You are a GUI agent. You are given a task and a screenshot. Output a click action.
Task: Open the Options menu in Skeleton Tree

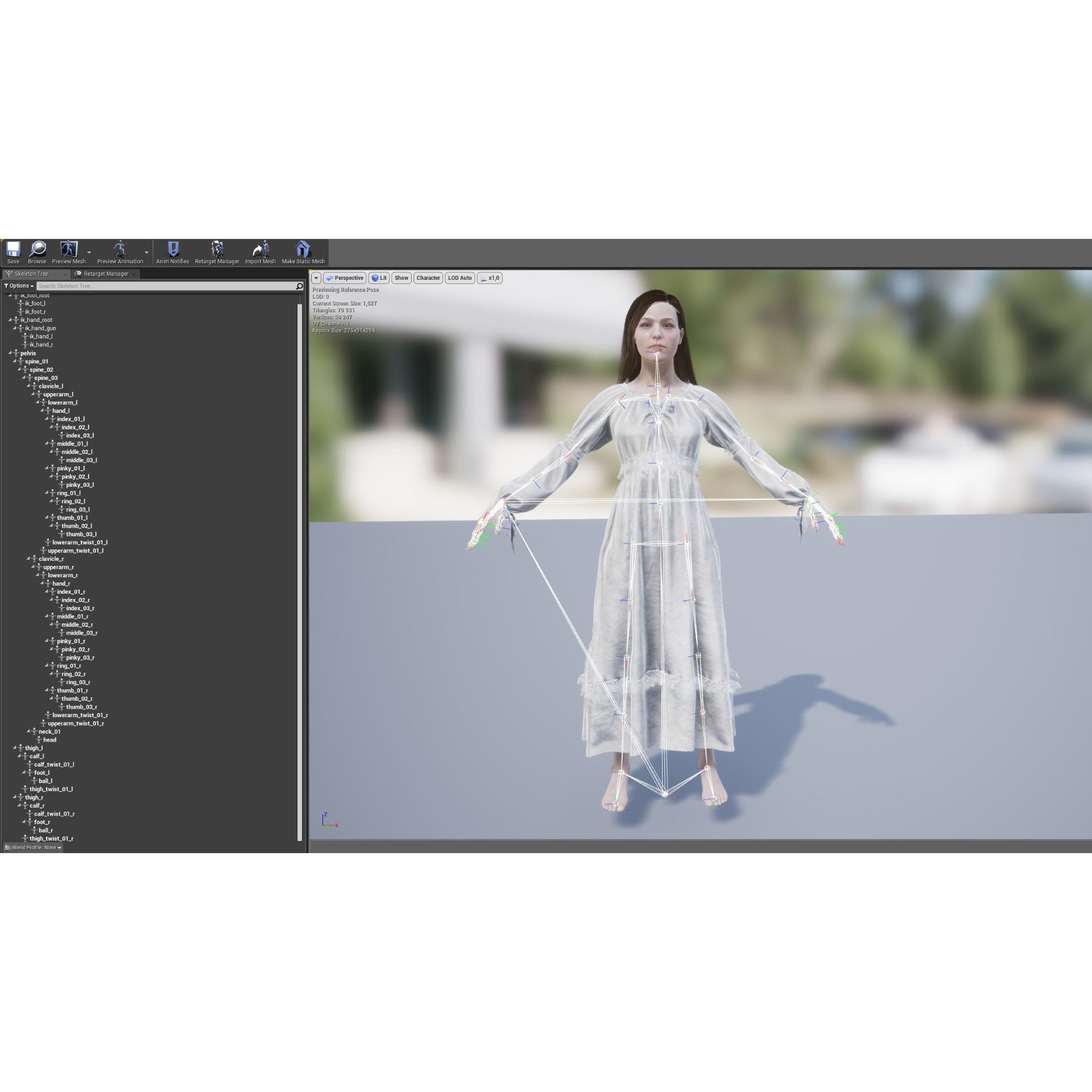[19, 286]
